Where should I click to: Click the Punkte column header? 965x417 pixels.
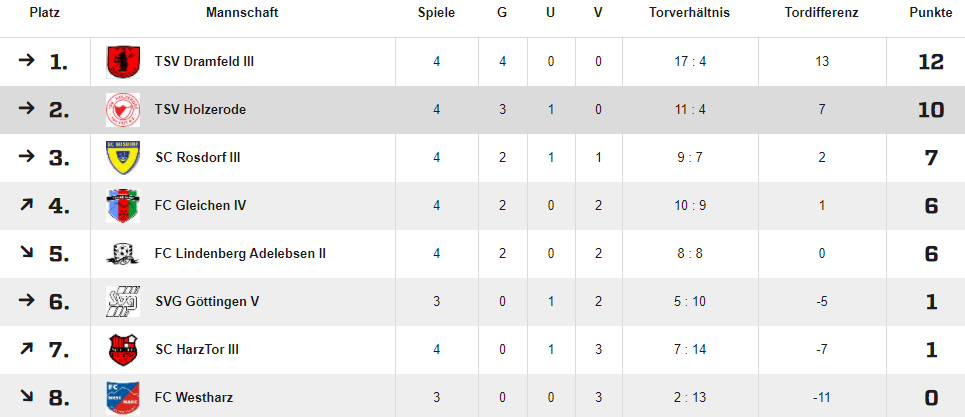931,13
